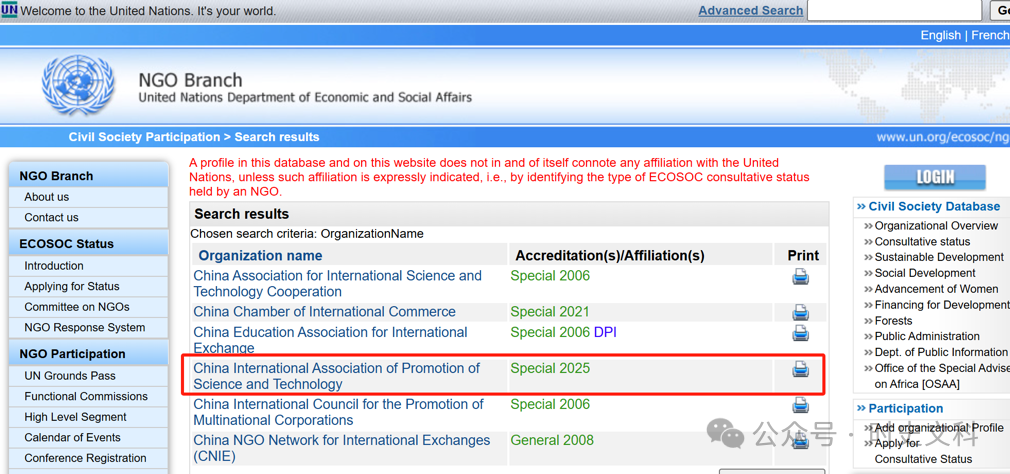Open Apply for Consultative Status link
Image resolution: width=1010 pixels, height=474 pixels.
923,451
